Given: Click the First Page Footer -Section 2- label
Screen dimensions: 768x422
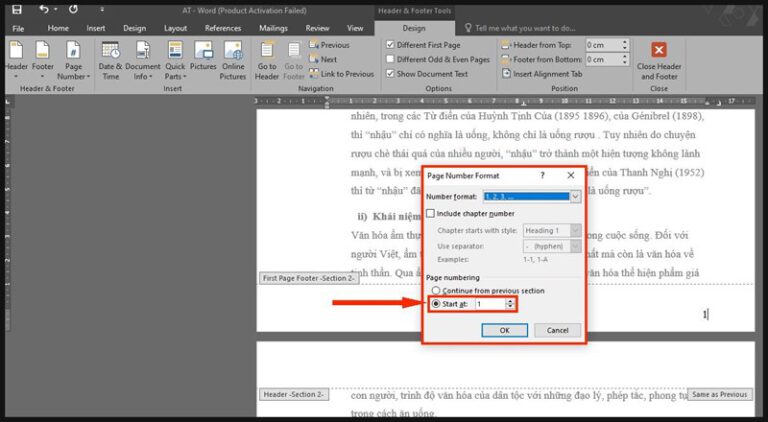Looking at the screenshot, I should tap(309, 278).
